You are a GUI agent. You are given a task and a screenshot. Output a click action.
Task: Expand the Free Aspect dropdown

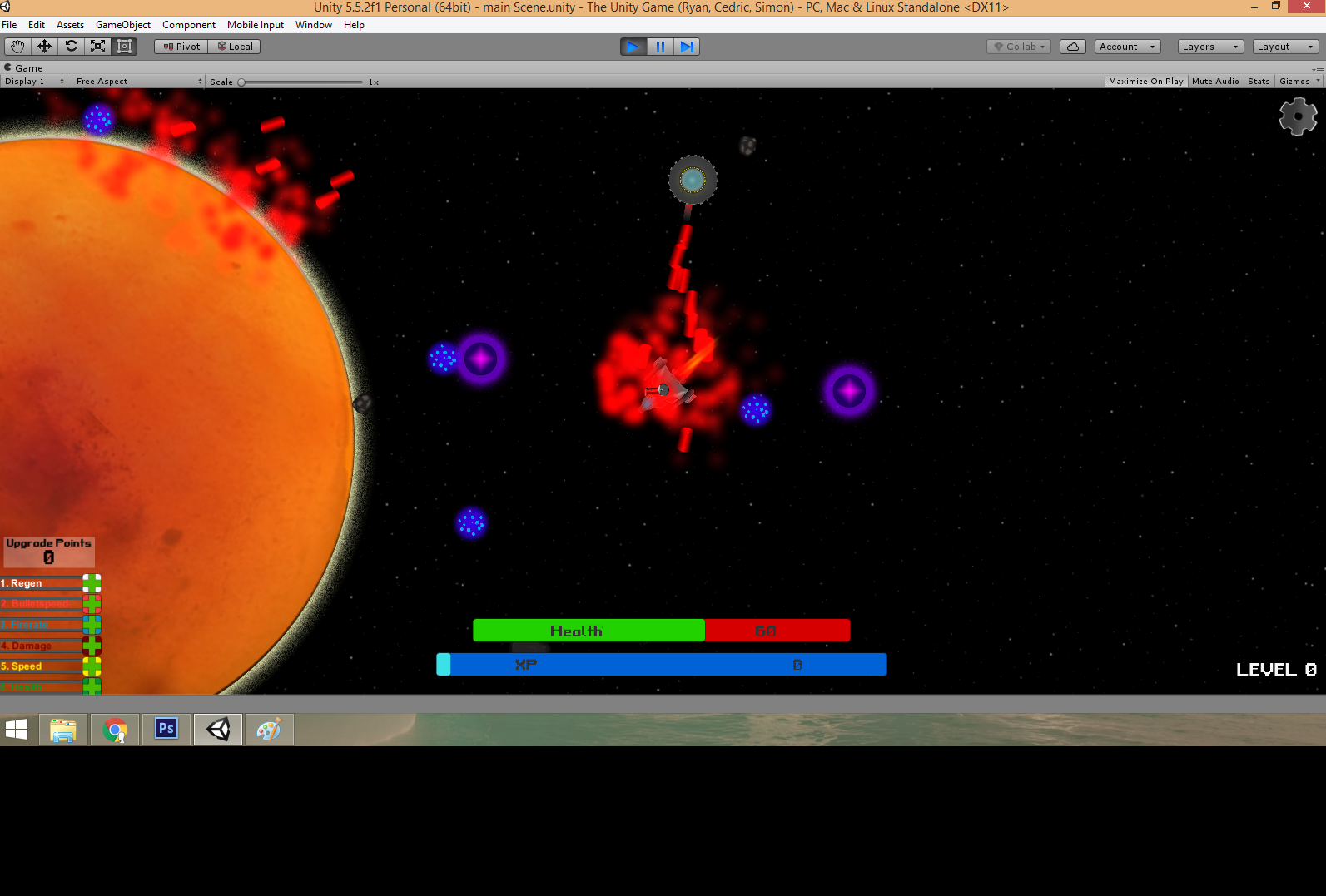click(x=138, y=82)
